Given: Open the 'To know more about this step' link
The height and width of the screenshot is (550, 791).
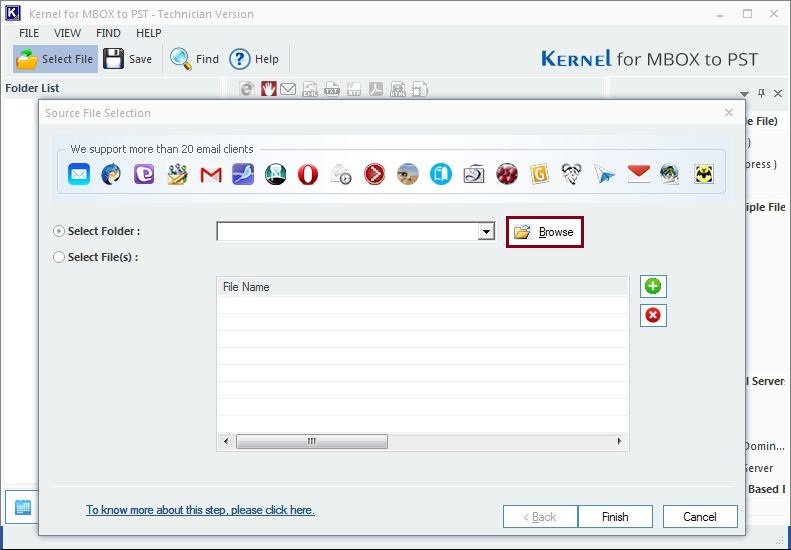Looking at the screenshot, I should click(x=200, y=510).
